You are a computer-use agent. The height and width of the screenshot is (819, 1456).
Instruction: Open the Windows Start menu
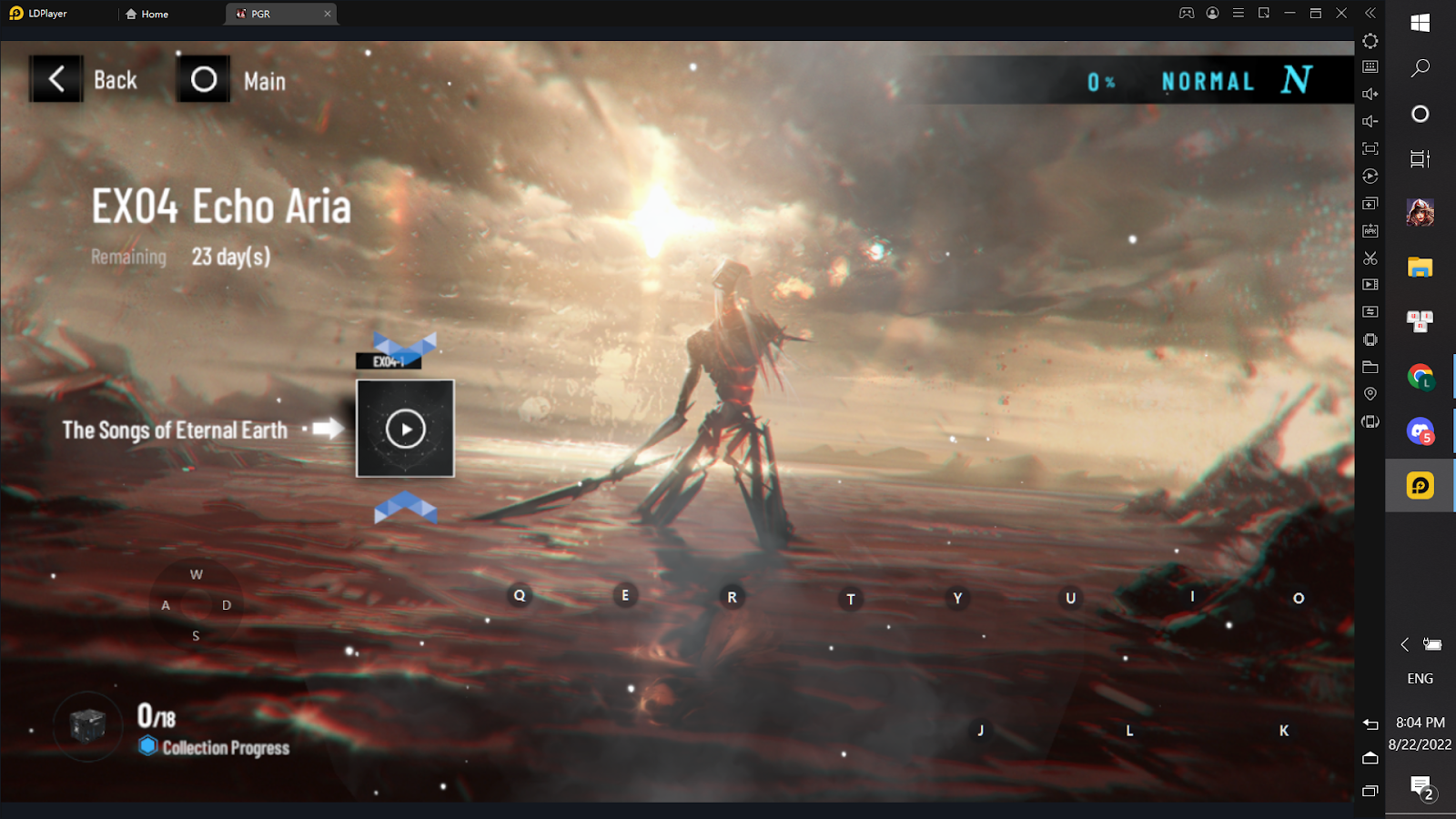(x=1421, y=23)
